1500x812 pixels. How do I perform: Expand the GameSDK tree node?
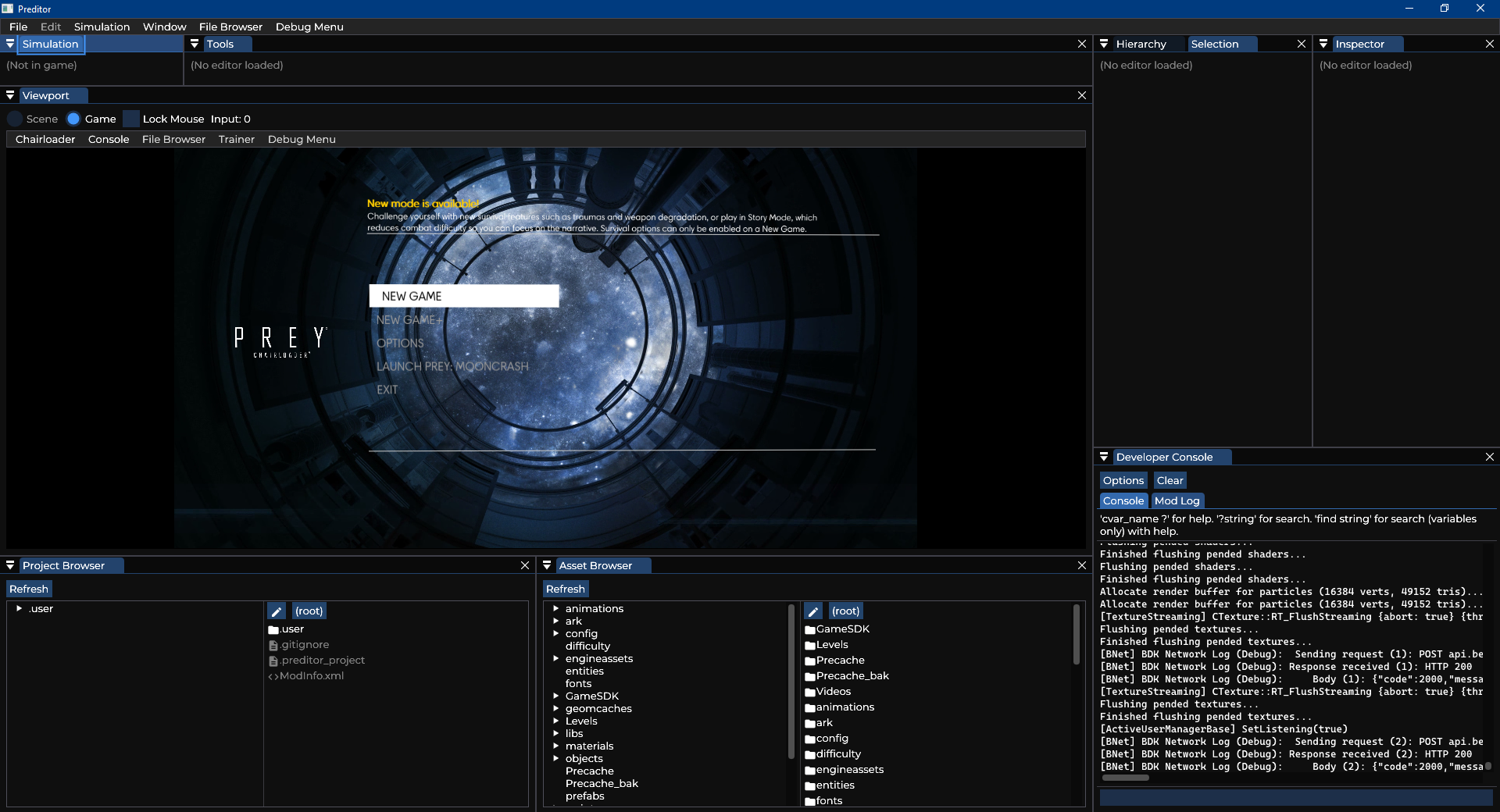coord(555,696)
